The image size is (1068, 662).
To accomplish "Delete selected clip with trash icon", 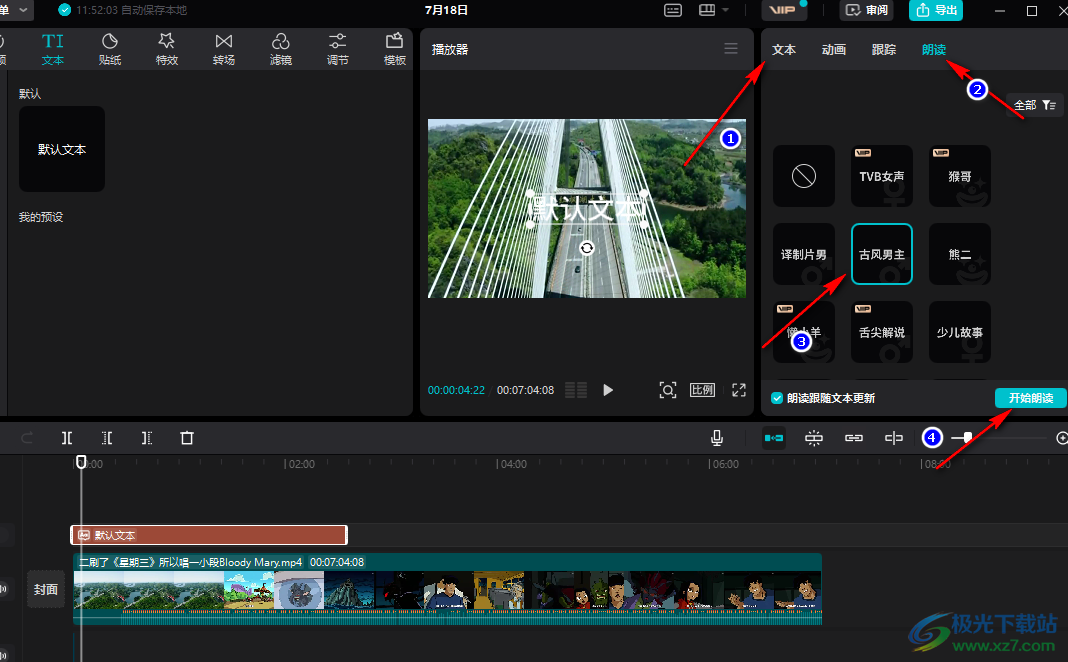I will (187, 438).
